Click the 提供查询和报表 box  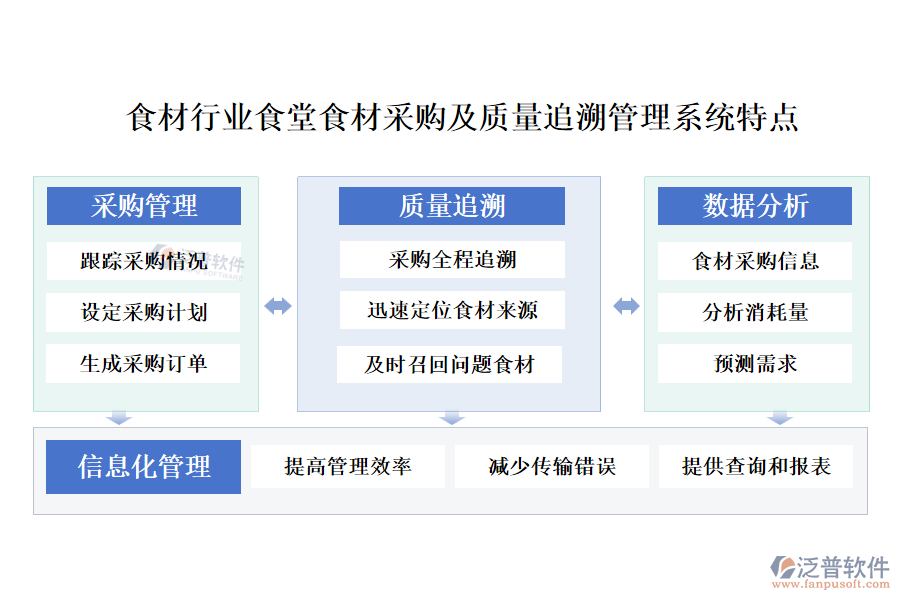pos(756,467)
